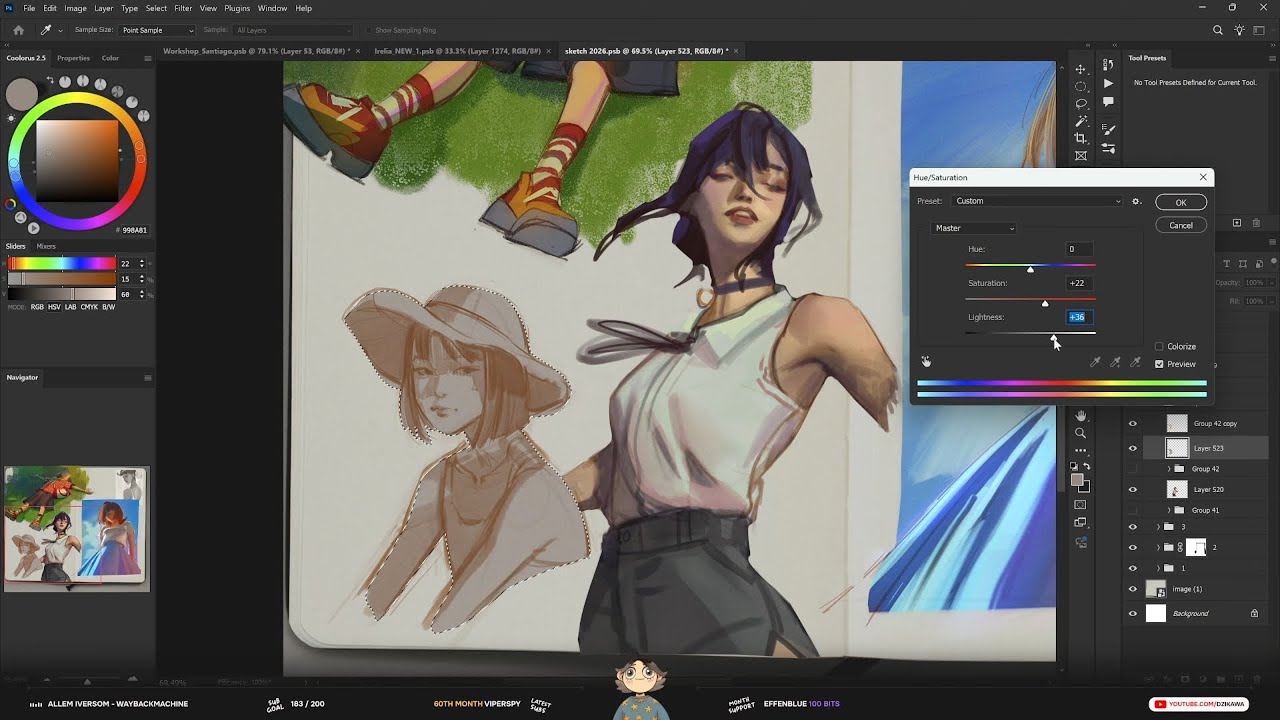Hide the Group 42 copy layer
The width and height of the screenshot is (1280, 720).
1133,423
